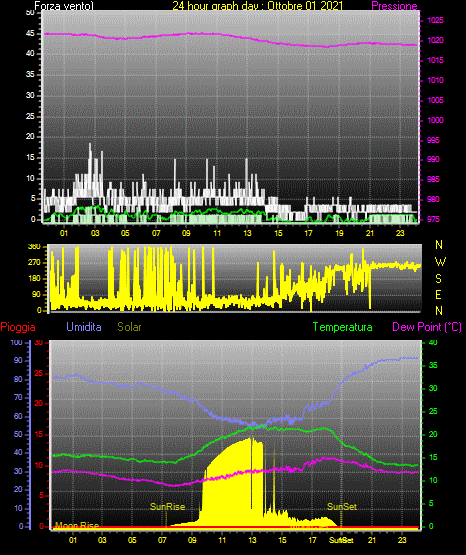Image resolution: width=466 pixels, height=555 pixels.
Task: Click the 180 value on wind-direction axis
Action: [34, 279]
